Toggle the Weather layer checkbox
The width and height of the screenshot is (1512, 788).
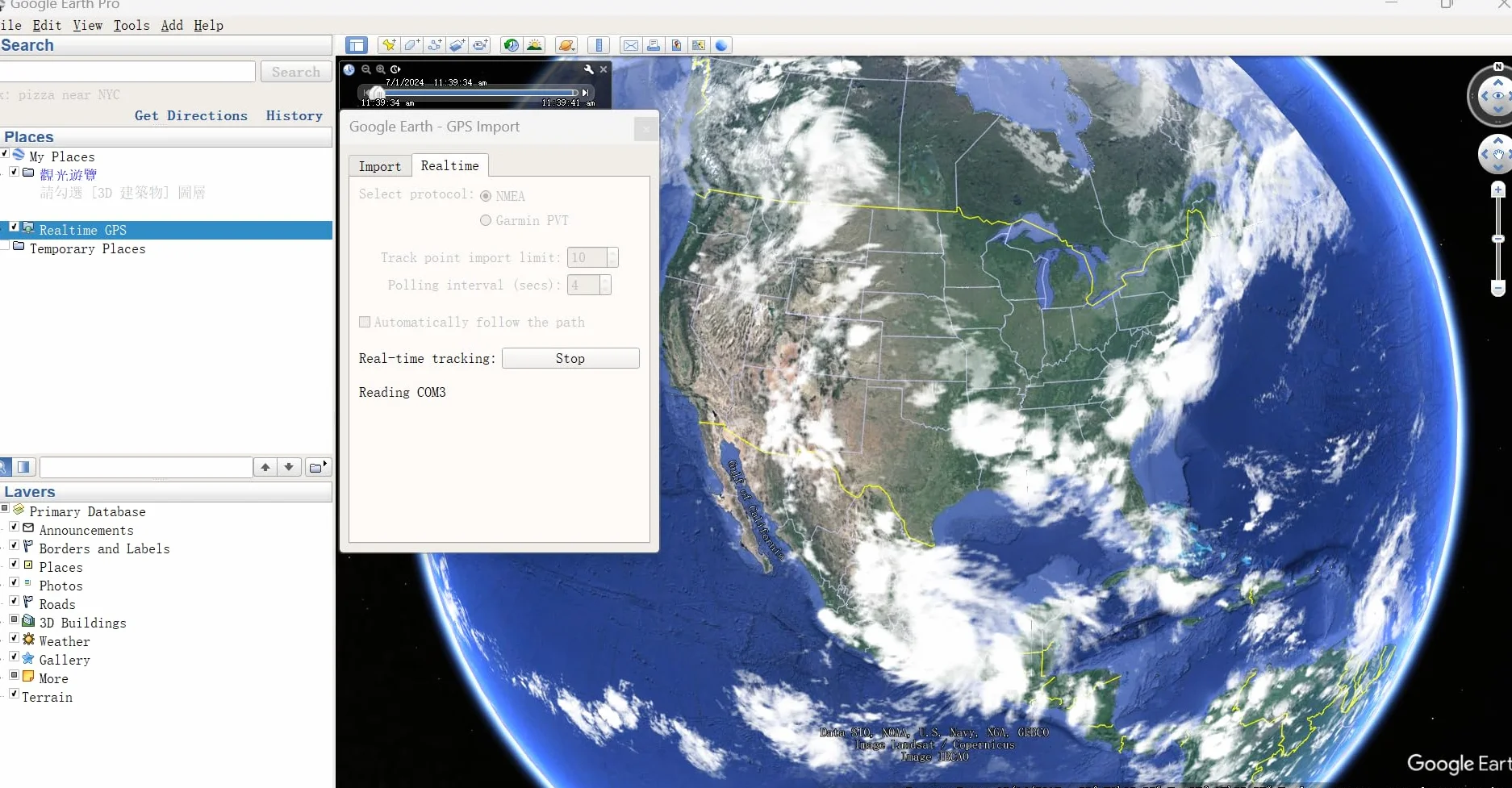coord(14,638)
